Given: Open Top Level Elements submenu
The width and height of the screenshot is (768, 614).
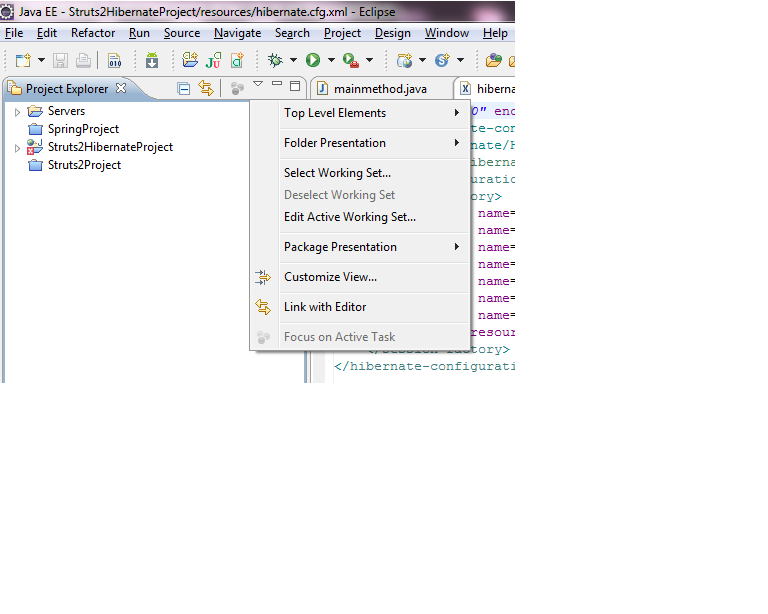Looking at the screenshot, I should 372,113.
